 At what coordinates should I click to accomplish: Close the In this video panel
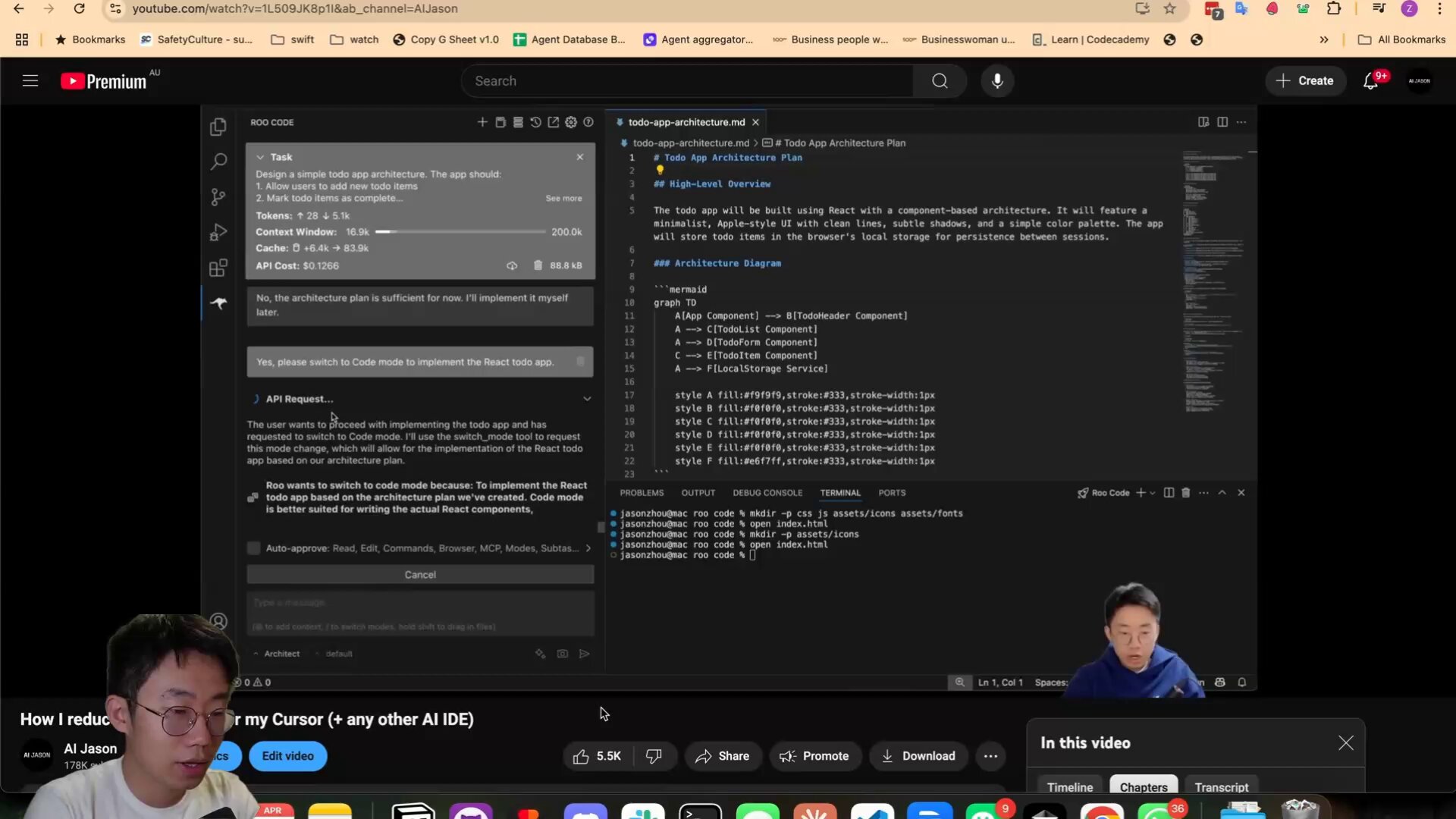[1345, 743]
